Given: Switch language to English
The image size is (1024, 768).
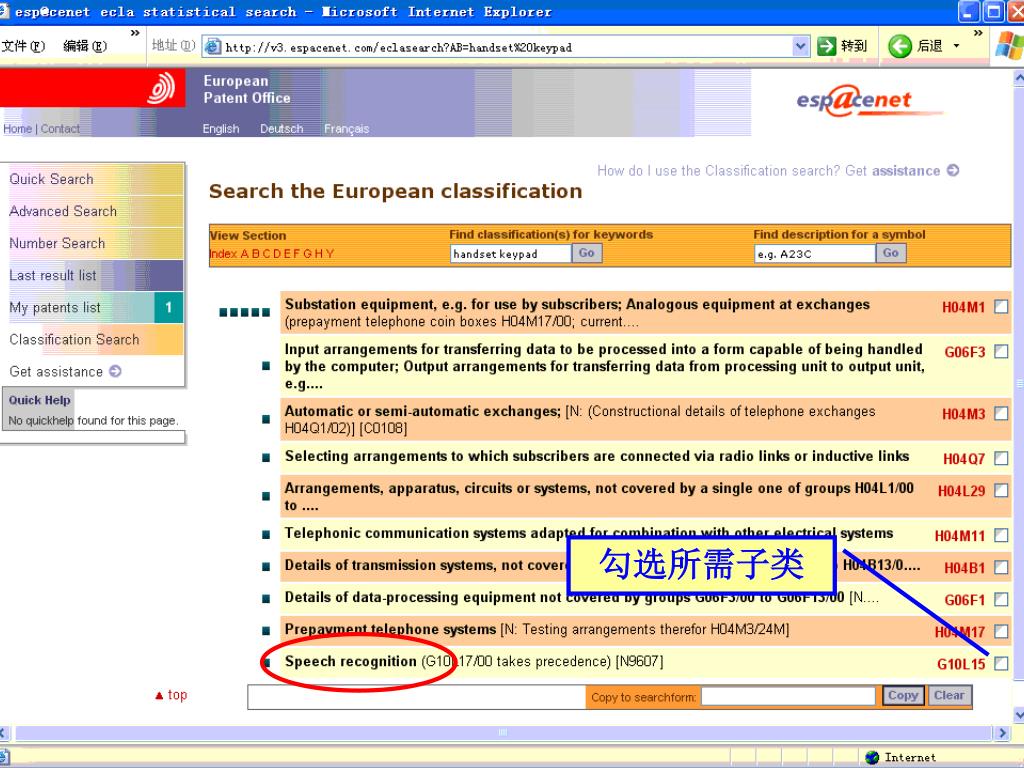Looking at the screenshot, I should (221, 129).
